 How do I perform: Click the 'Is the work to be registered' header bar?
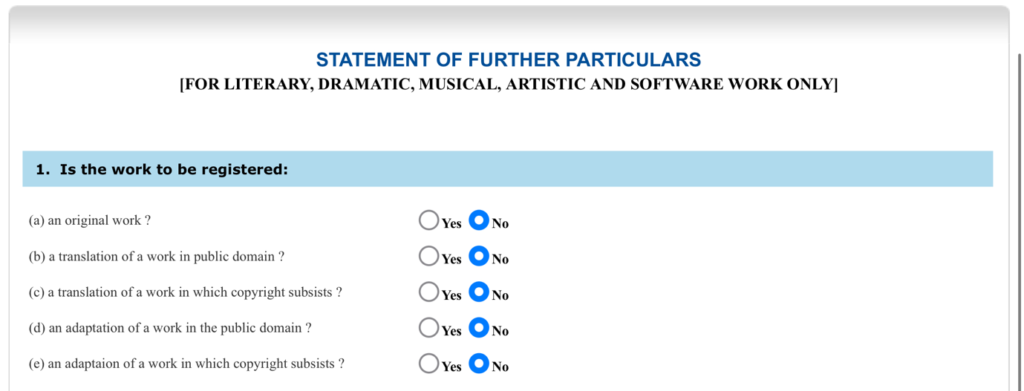(x=507, y=169)
